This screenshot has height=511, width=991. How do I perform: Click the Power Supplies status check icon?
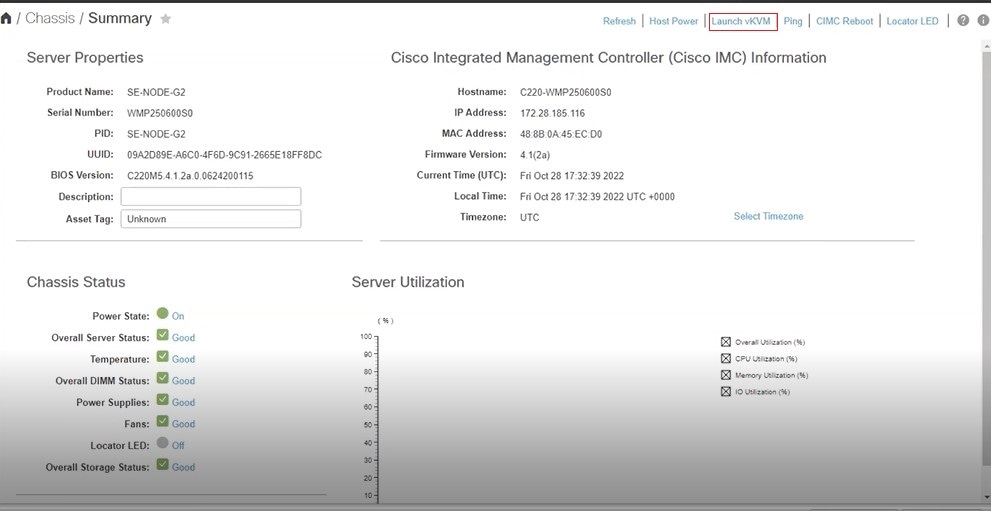coord(162,399)
